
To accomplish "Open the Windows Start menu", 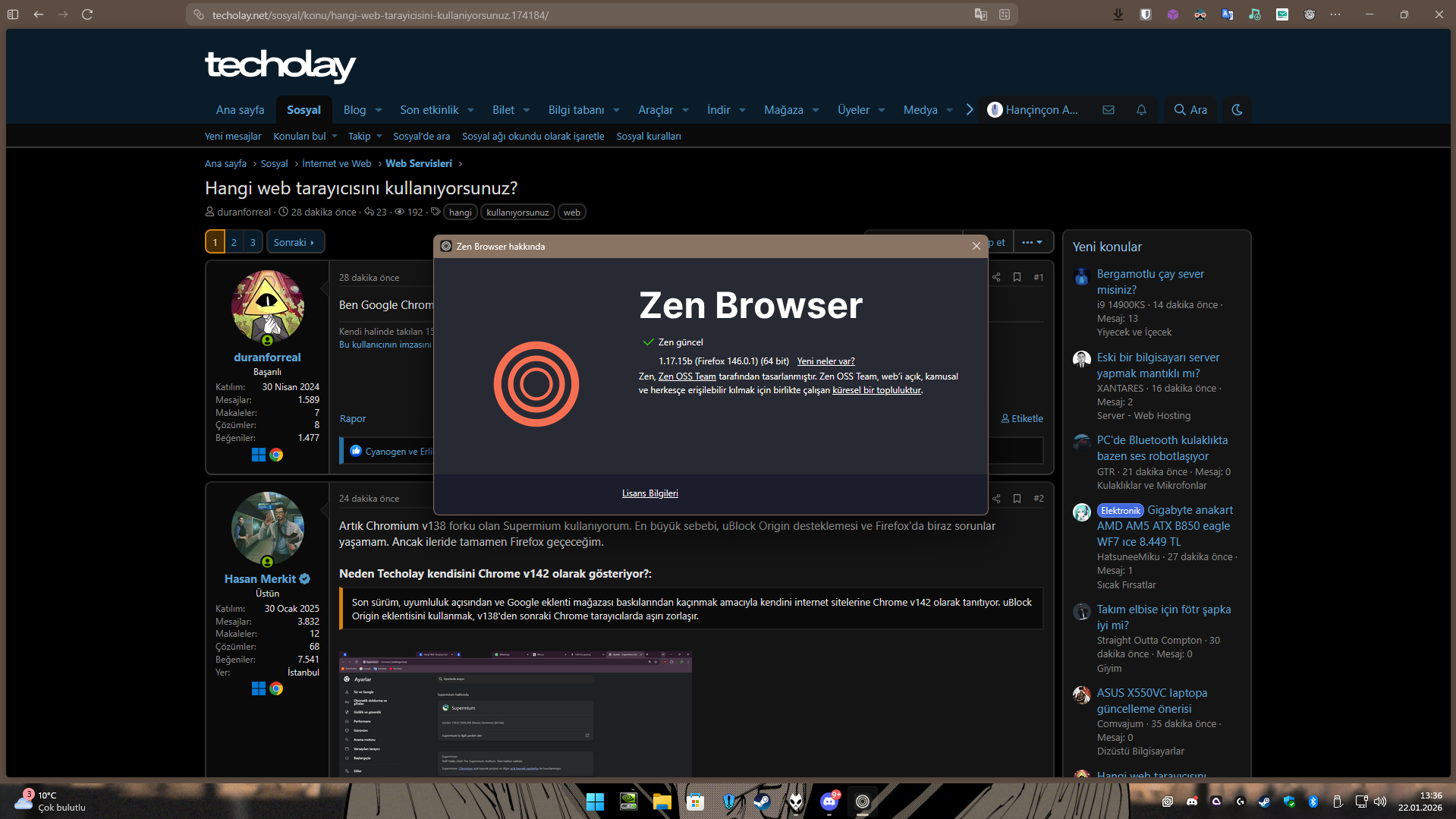I will click(595, 802).
